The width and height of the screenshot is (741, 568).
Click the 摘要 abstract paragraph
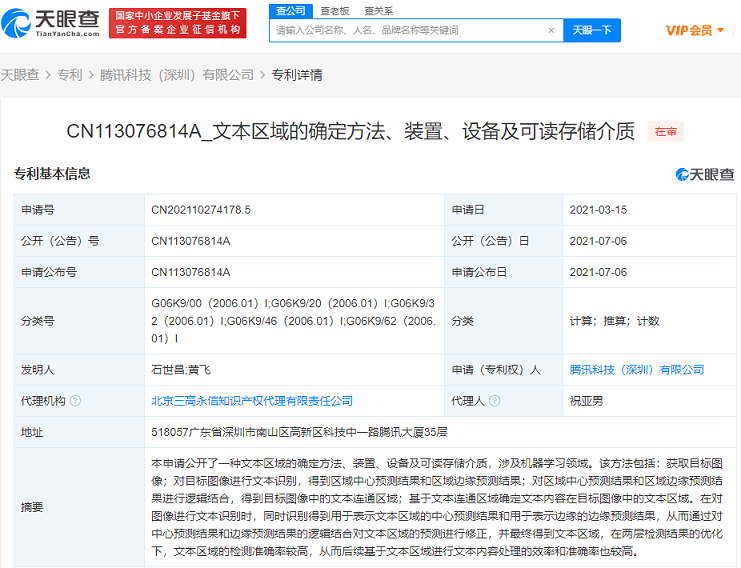point(437,507)
